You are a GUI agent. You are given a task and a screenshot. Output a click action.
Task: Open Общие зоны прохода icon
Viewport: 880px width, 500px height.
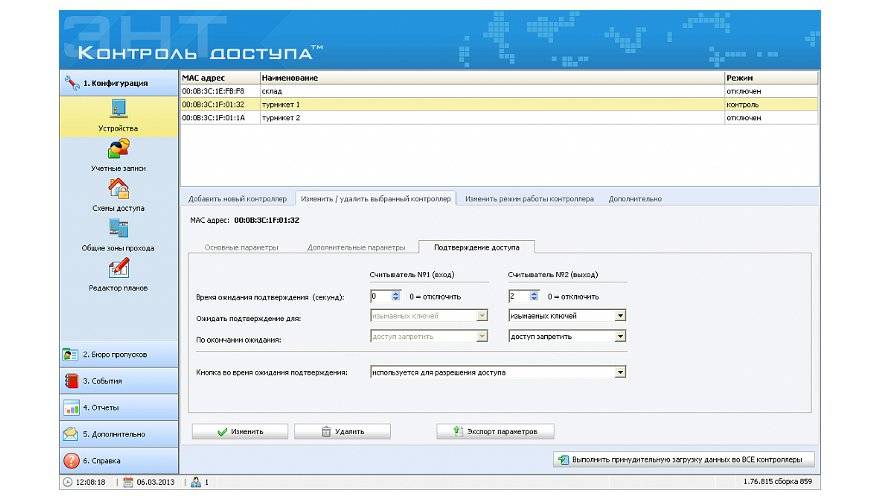click(x=118, y=229)
